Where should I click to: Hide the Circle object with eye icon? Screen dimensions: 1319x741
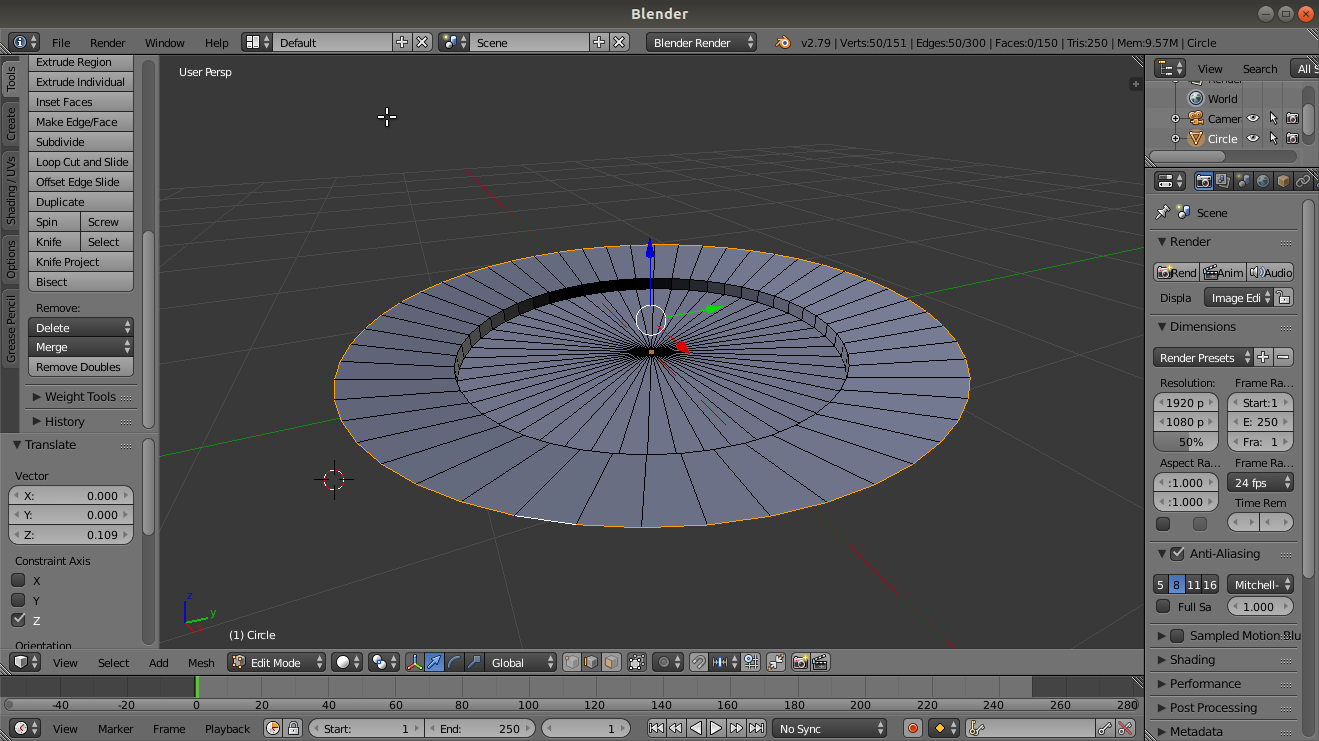pos(1252,138)
